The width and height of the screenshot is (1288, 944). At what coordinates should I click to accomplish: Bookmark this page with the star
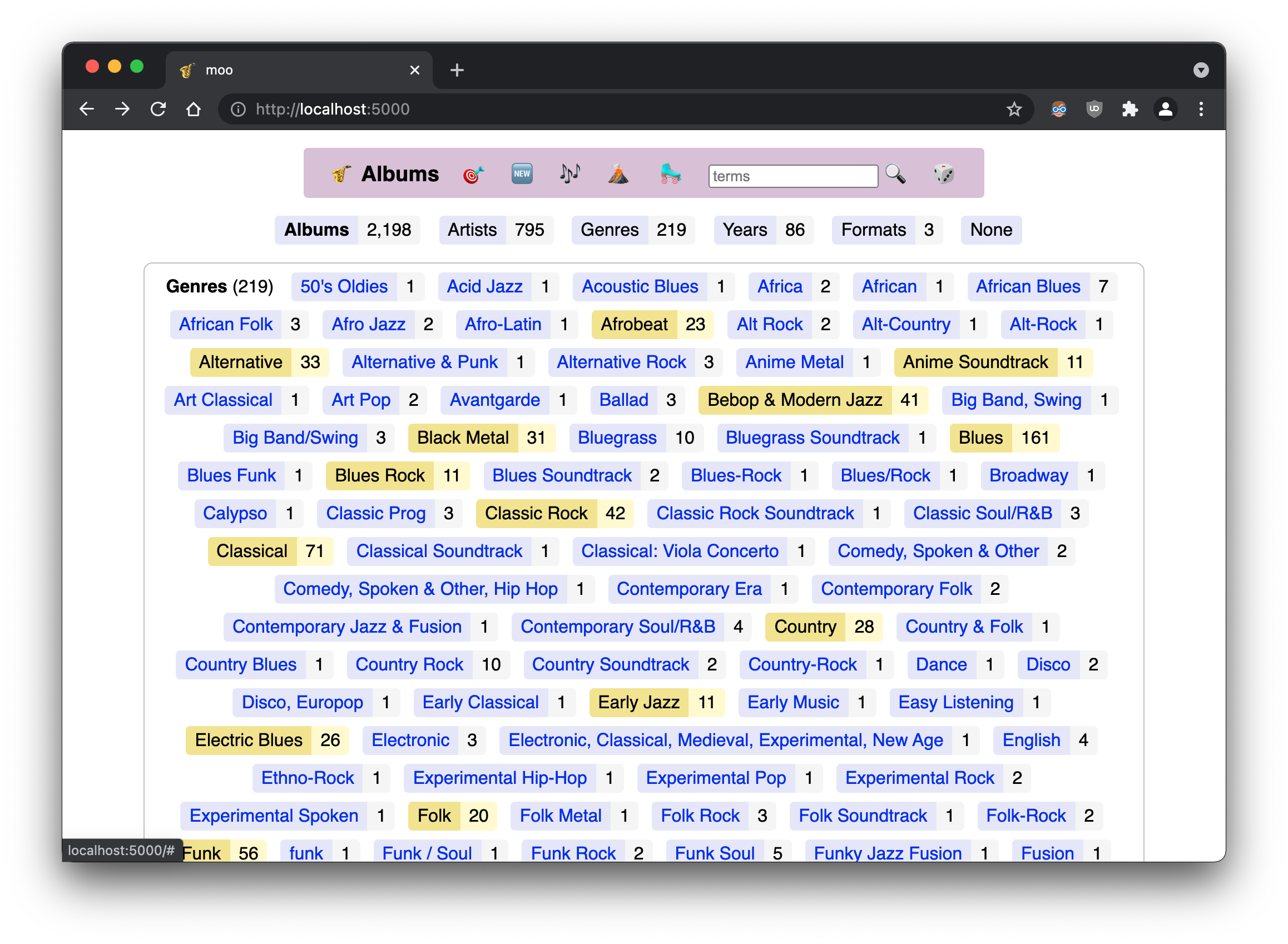coord(1014,109)
